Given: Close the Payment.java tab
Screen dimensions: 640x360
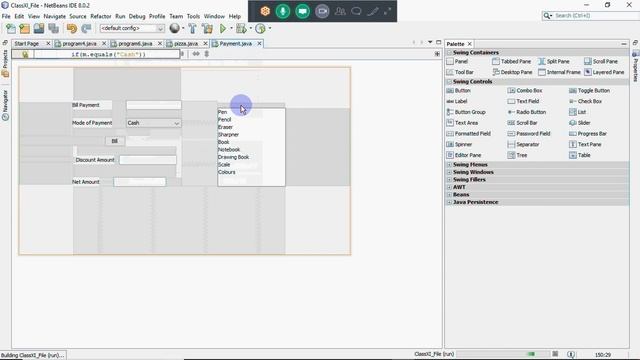Looking at the screenshot, I should pos(259,43).
